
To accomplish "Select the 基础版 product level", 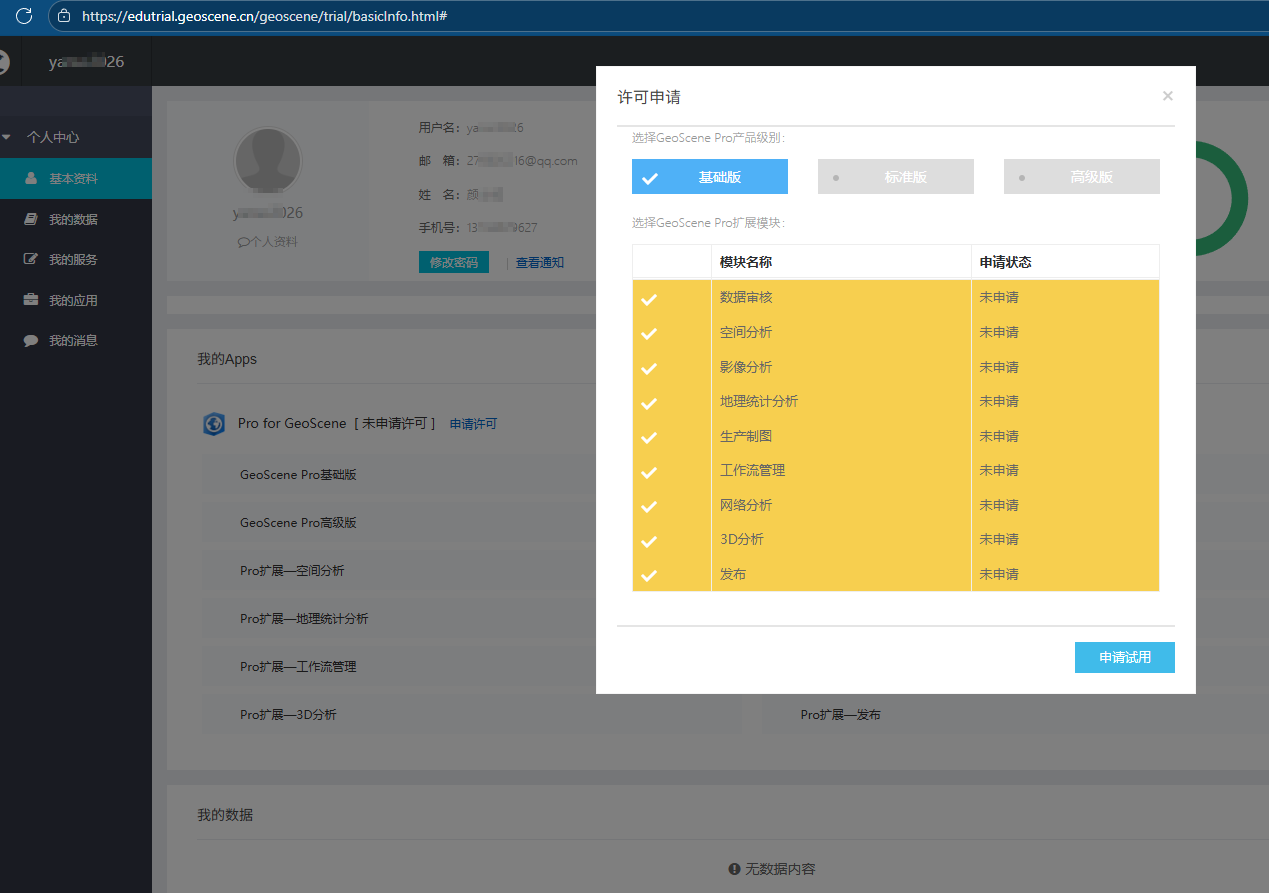I will point(710,177).
